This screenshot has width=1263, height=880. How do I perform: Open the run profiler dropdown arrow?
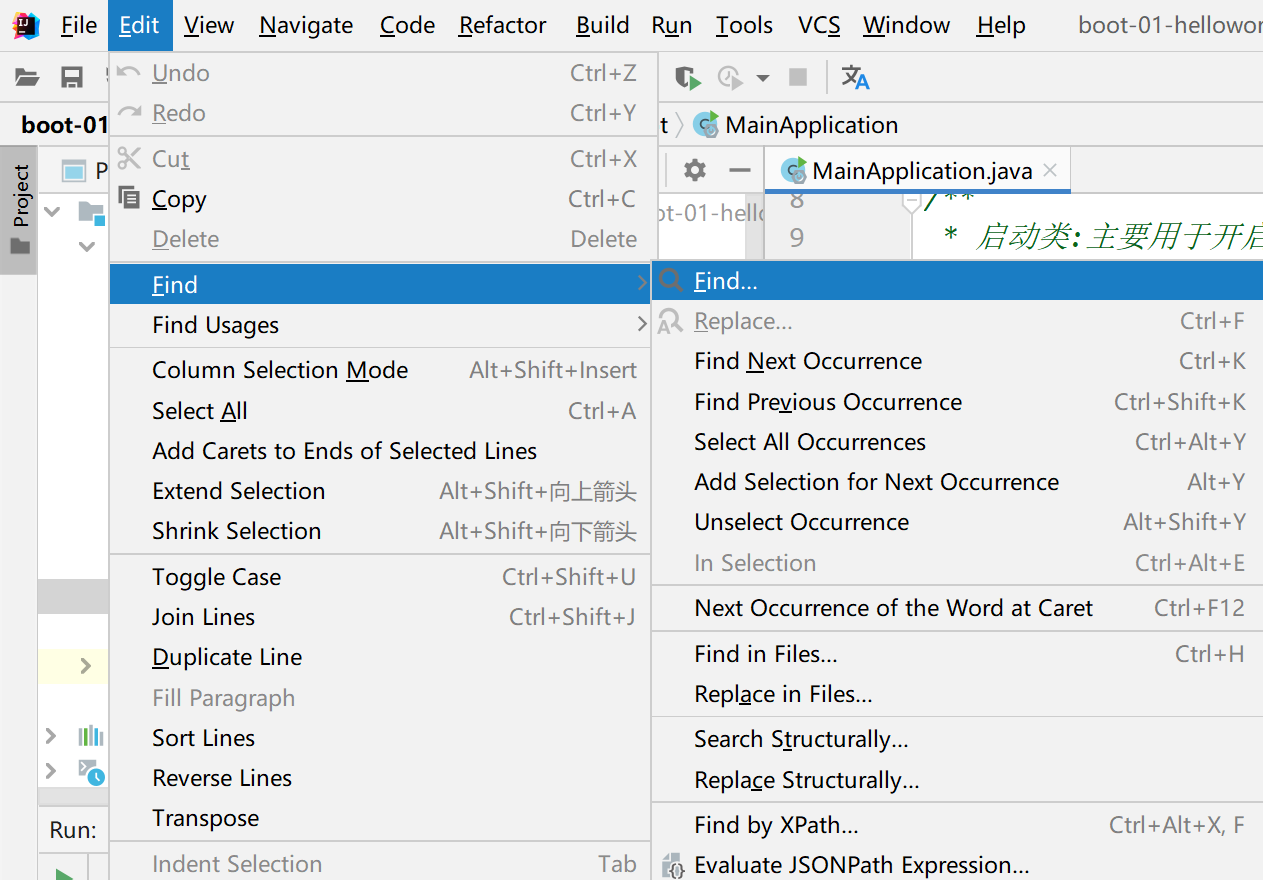763,77
